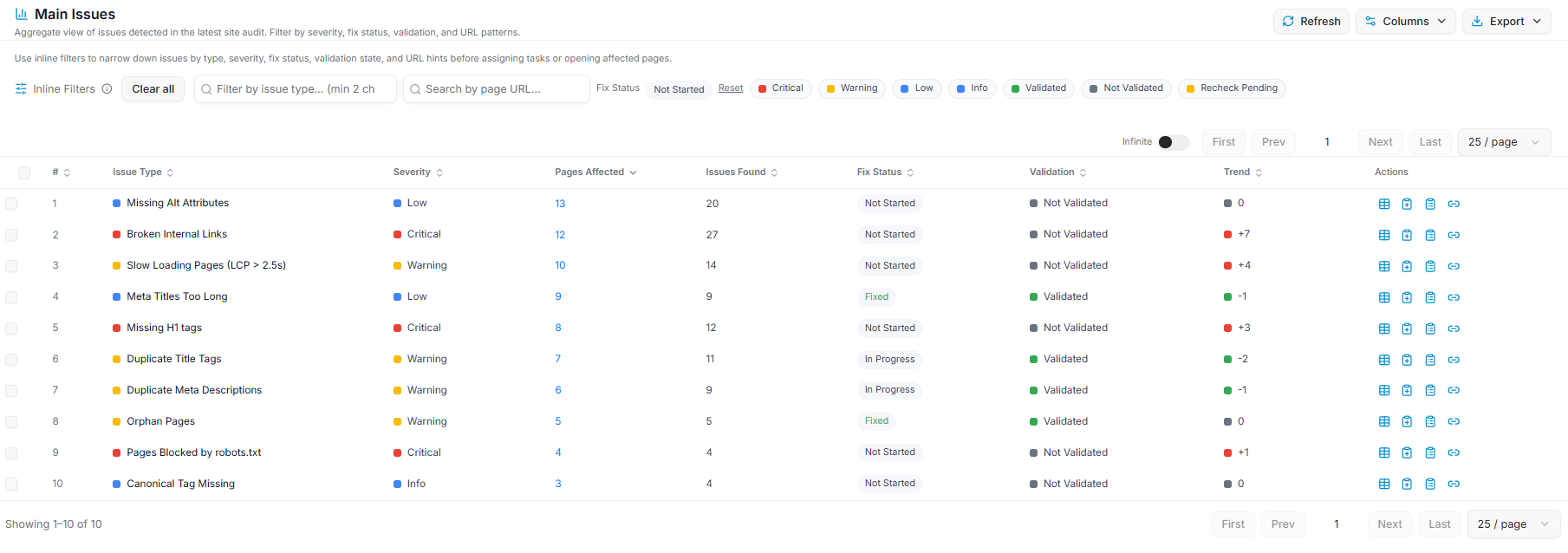1568x553 pixels.
Task: Select the Canonical Tag Missing row checkbox
Action: (11, 485)
